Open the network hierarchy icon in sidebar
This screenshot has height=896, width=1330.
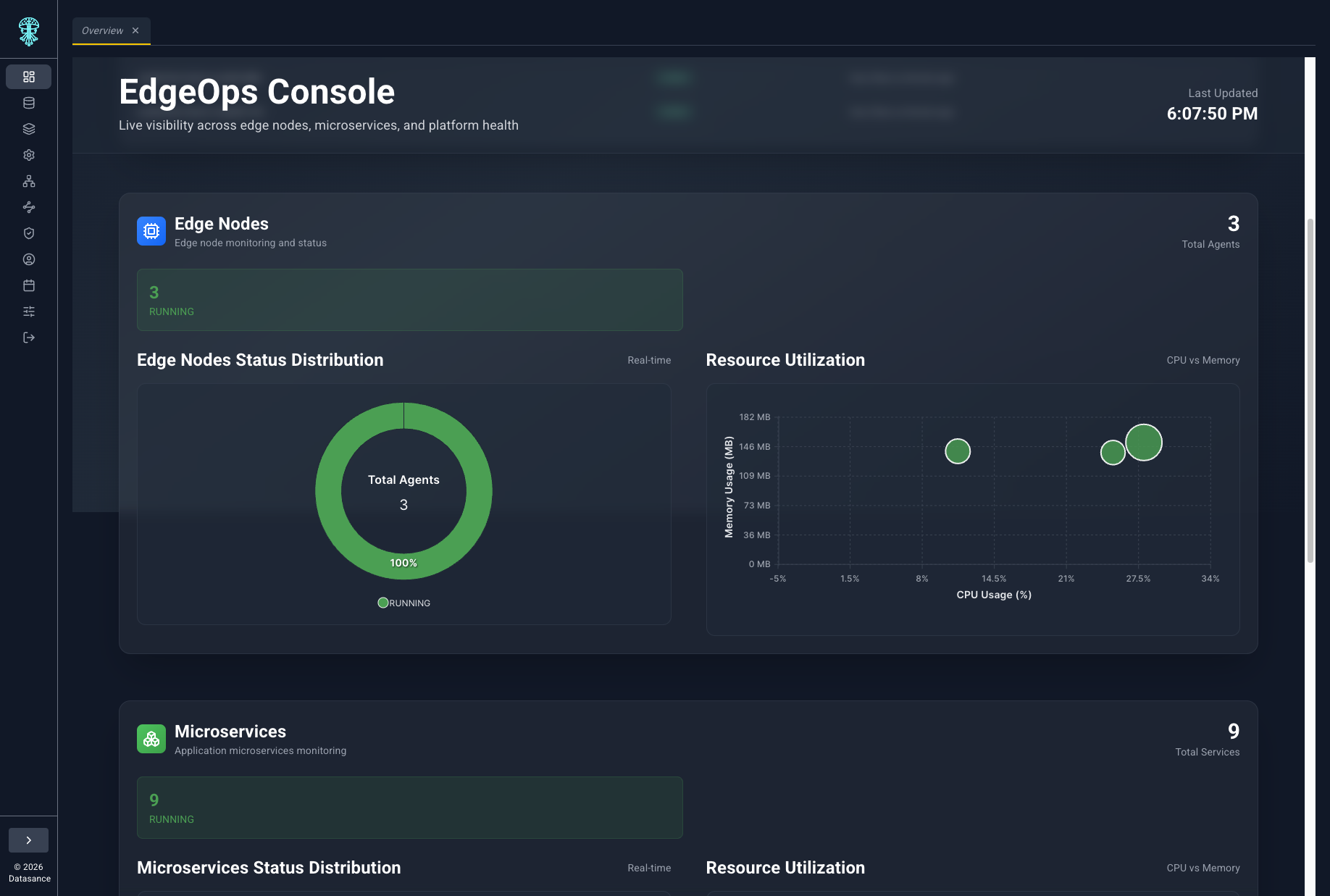click(29, 181)
